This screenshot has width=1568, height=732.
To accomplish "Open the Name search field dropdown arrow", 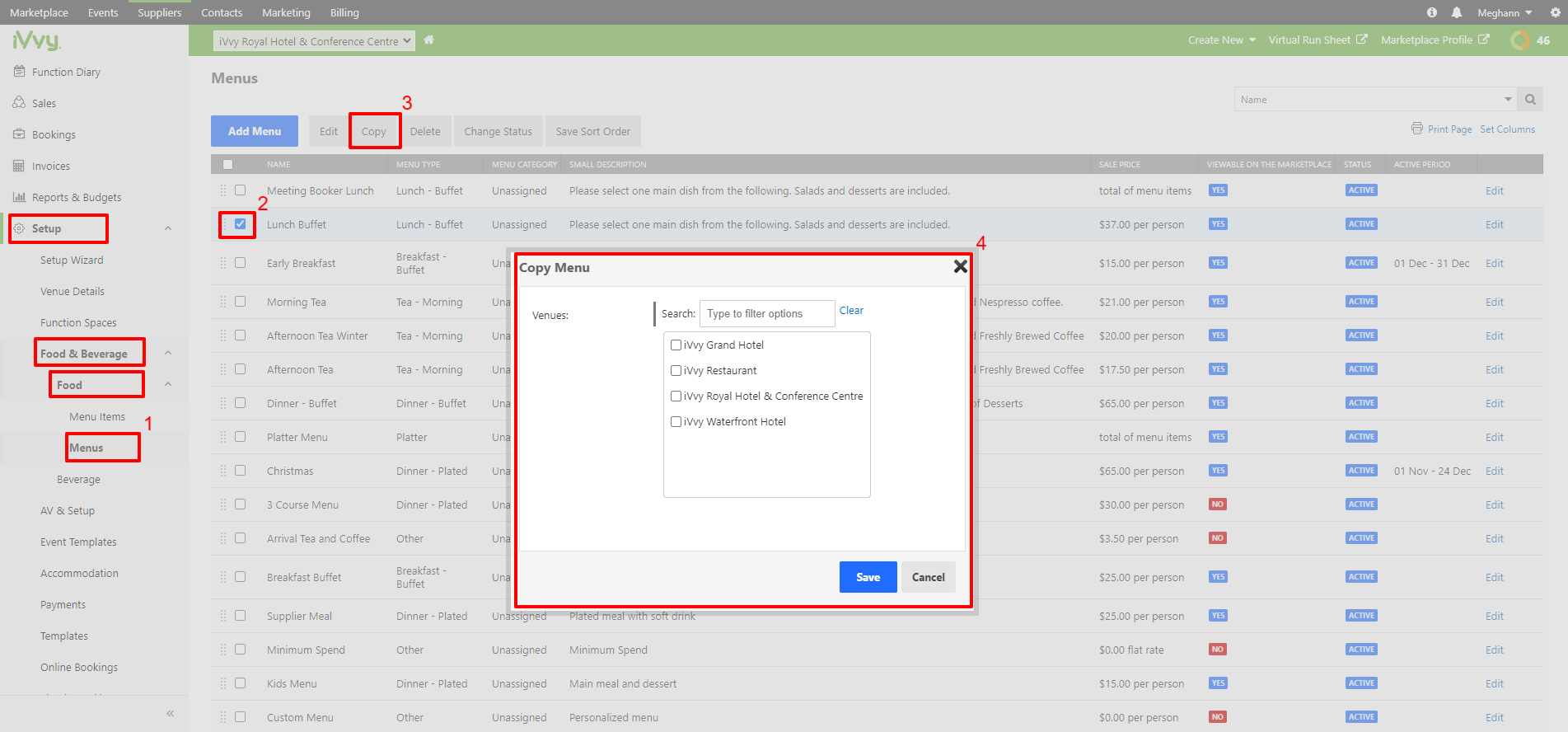I will (1508, 100).
